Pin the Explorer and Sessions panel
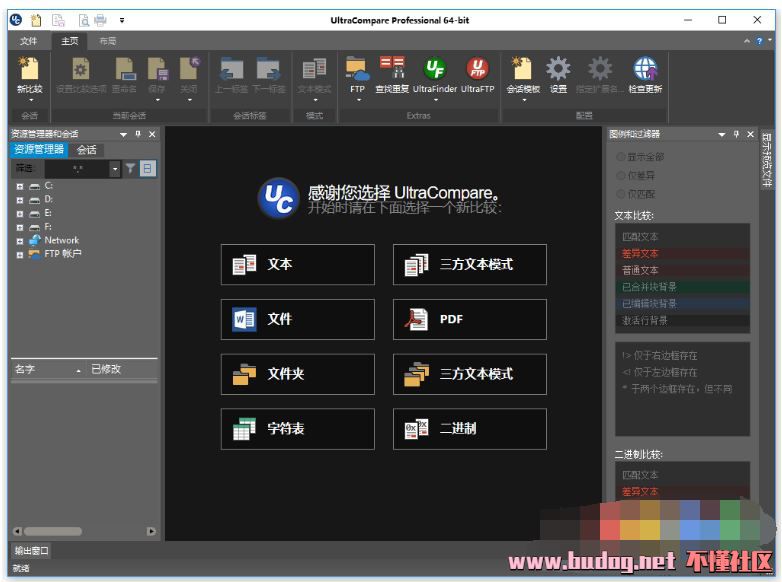782x582 pixels. coord(138,134)
